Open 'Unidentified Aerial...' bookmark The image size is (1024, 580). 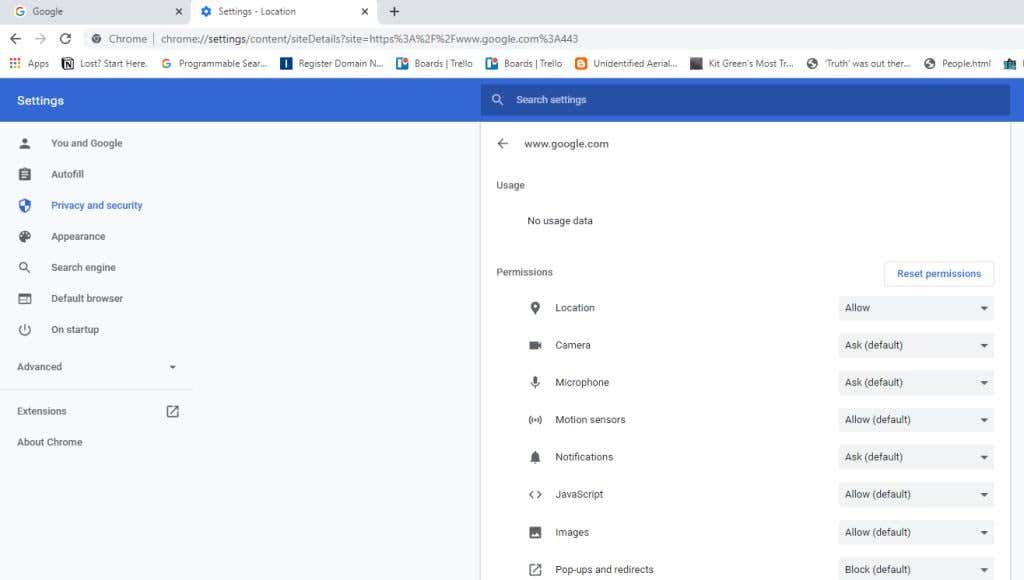(626, 63)
